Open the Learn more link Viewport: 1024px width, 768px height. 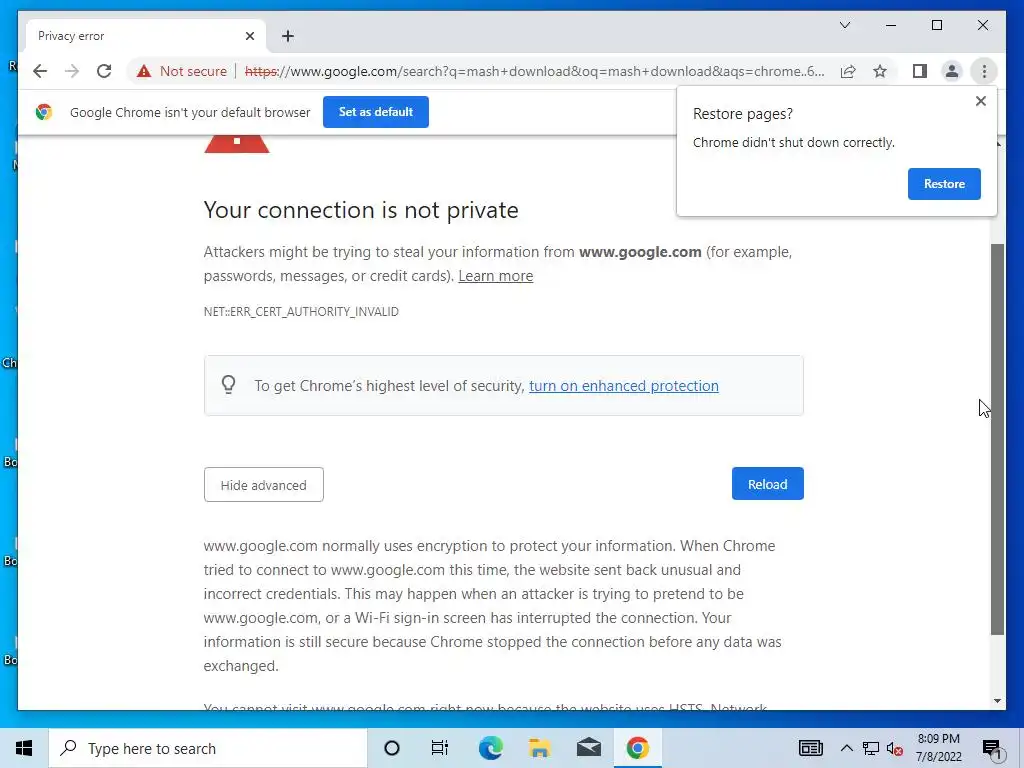(496, 276)
